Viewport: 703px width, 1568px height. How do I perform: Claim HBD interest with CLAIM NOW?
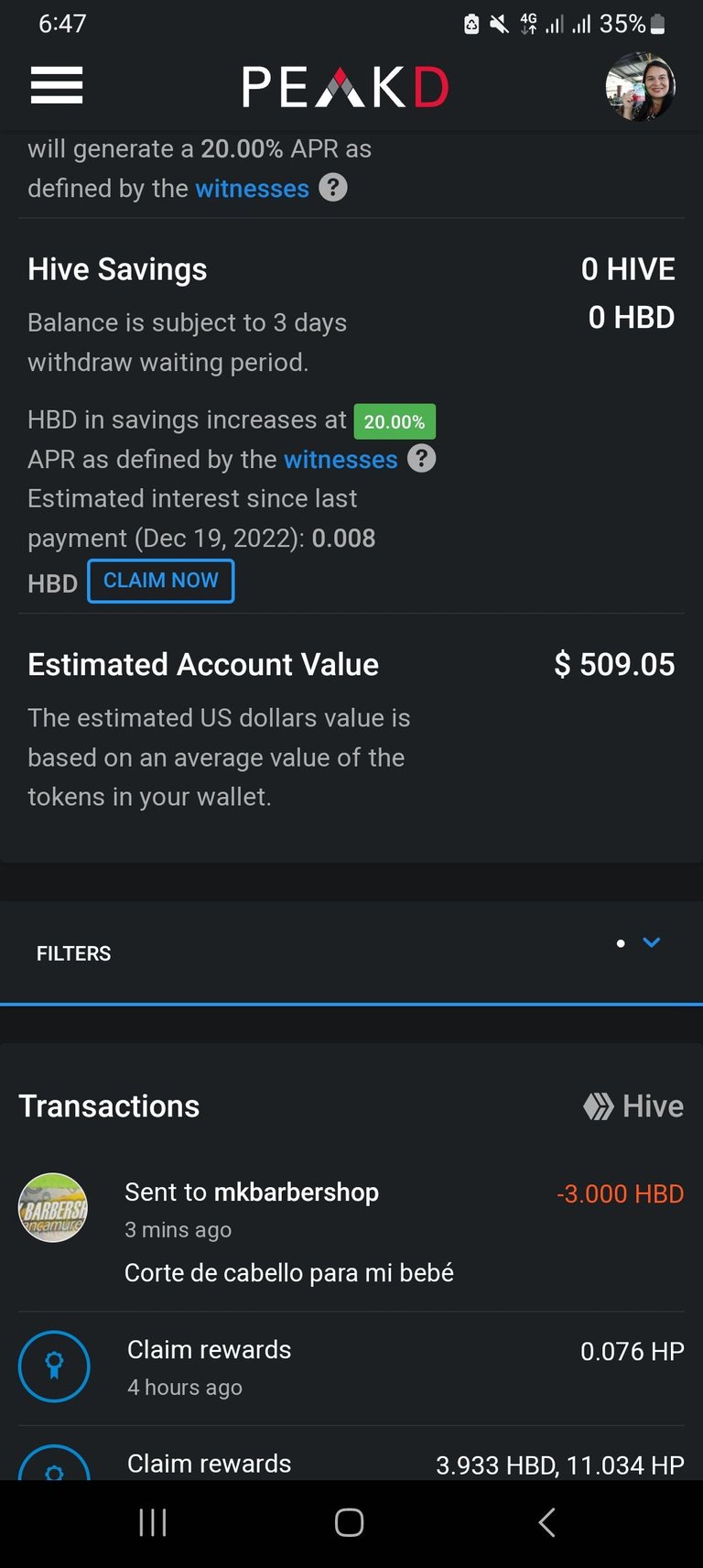161,581
